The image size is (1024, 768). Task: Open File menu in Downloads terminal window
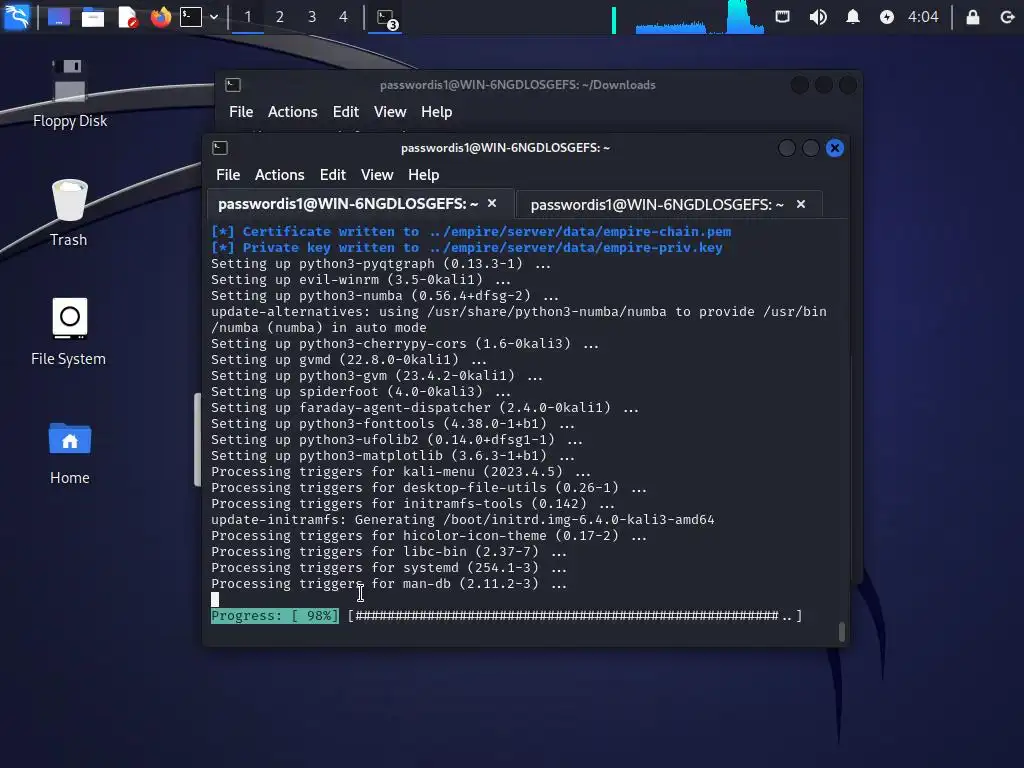241,112
